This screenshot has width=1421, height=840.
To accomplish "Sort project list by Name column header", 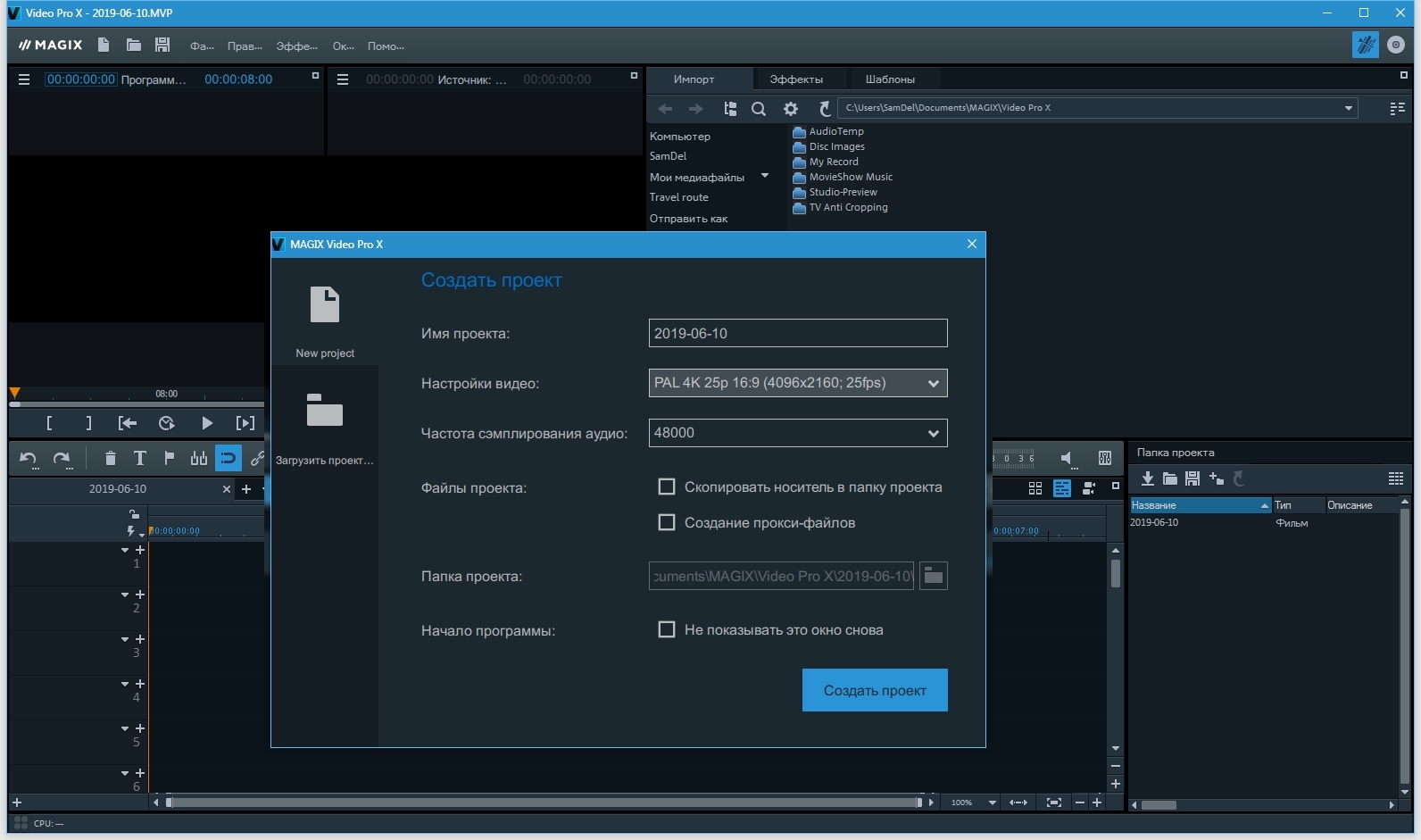I will click(1200, 505).
